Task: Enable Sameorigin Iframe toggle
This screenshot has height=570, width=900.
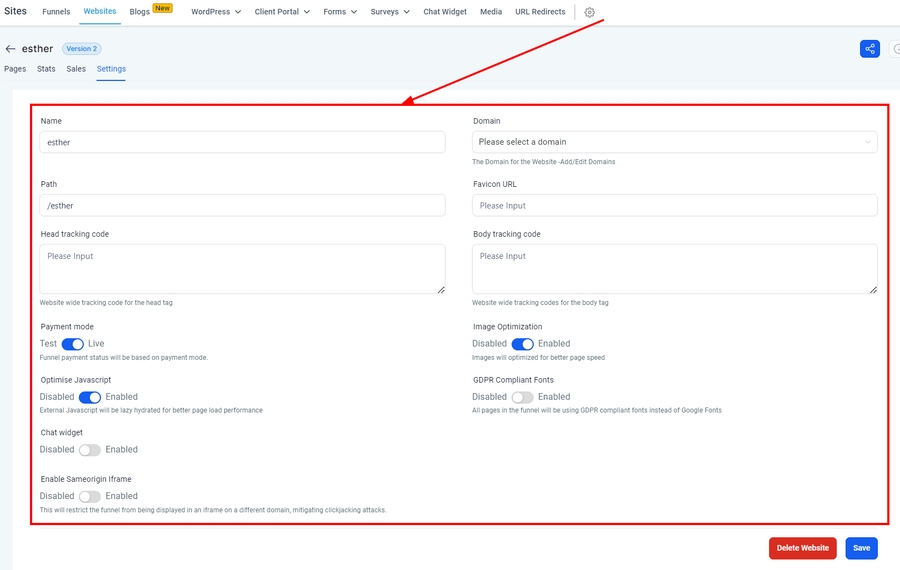Action: point(90,496)
